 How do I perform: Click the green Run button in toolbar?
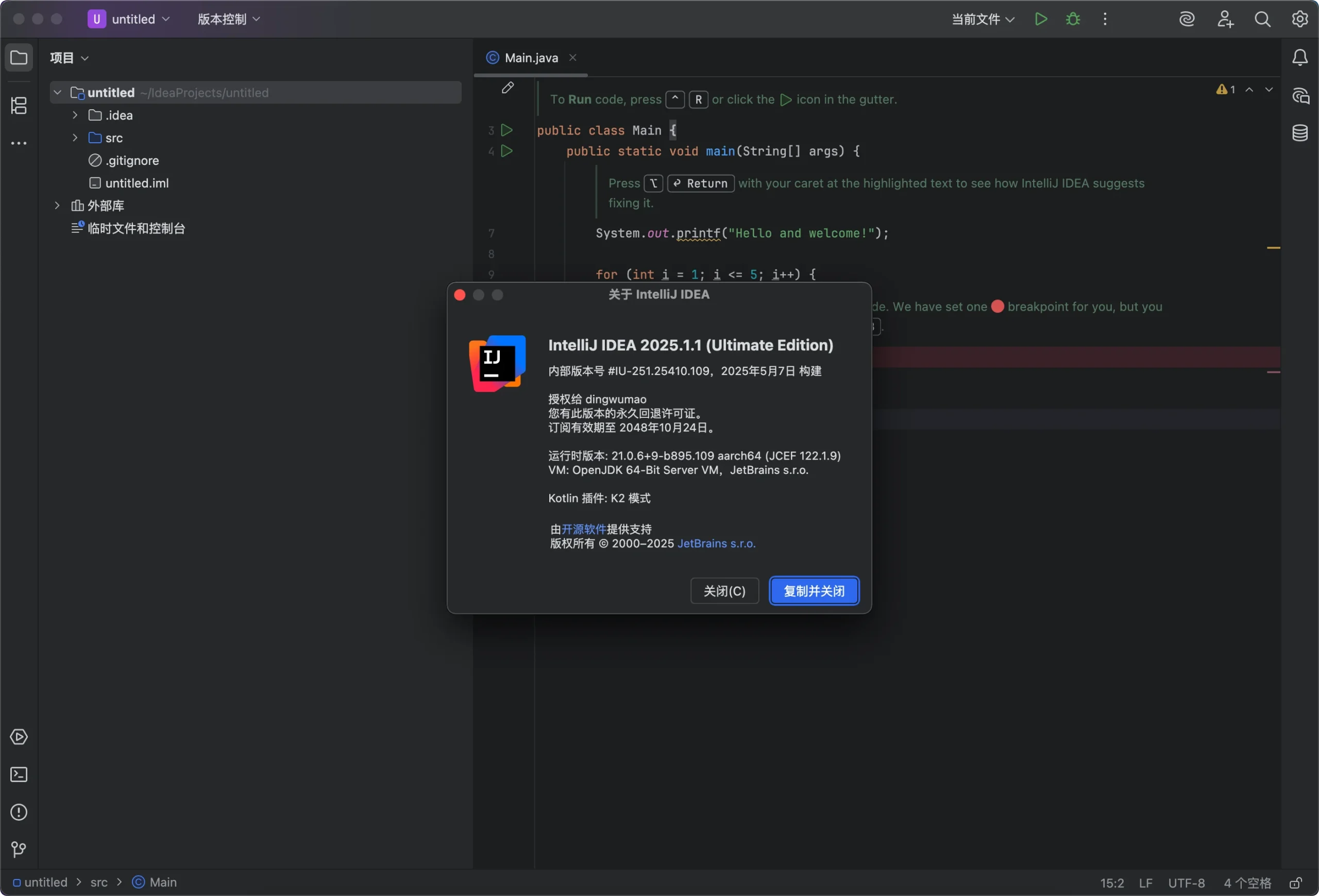click(x=1040, y=19)
